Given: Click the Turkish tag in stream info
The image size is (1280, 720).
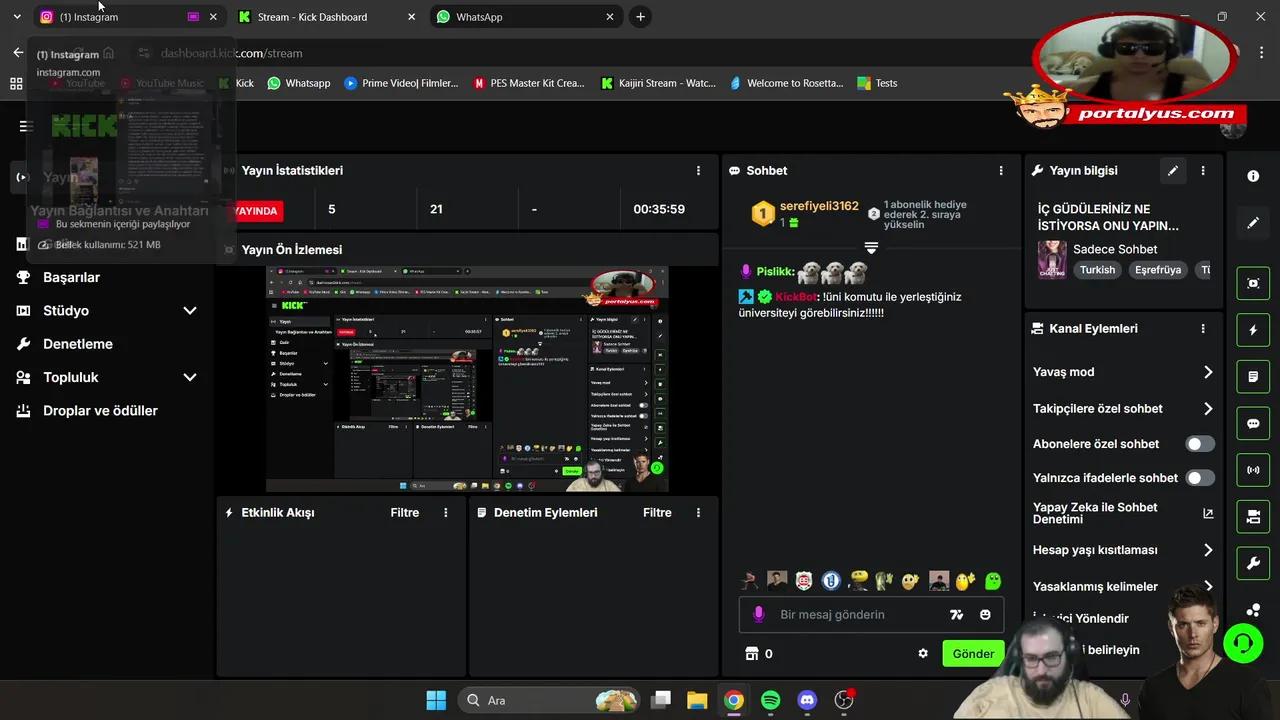Looking at the screenshot, I should 1097,270.
